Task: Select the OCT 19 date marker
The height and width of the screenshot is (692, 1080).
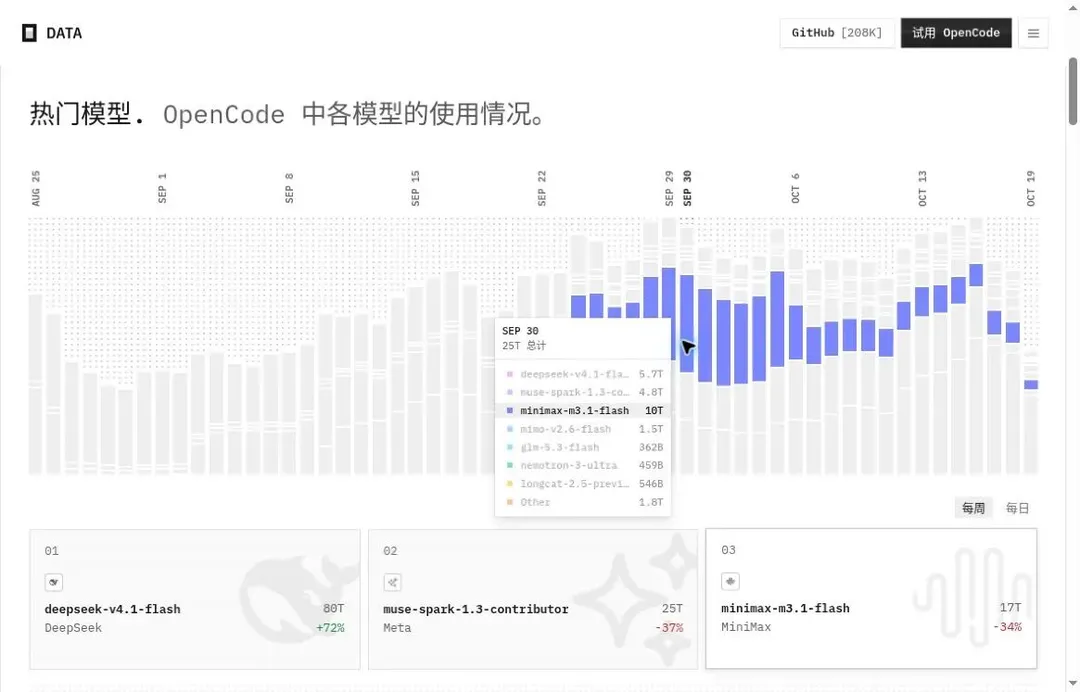Action: tap(1030, 188)
